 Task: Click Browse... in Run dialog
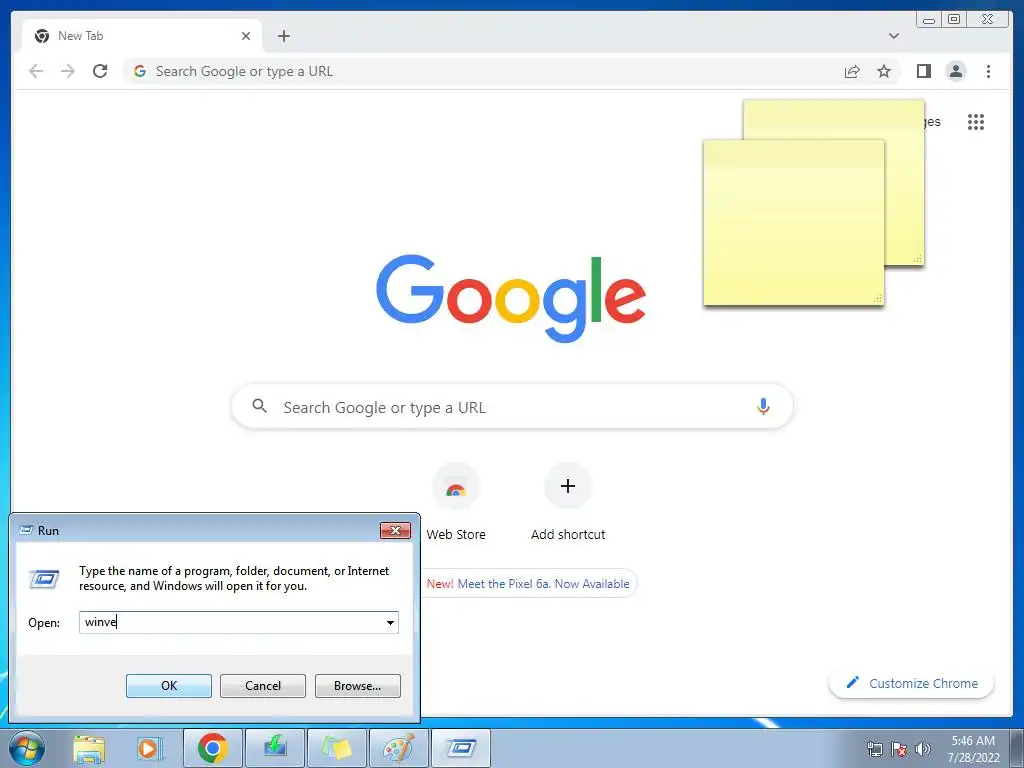357,686
